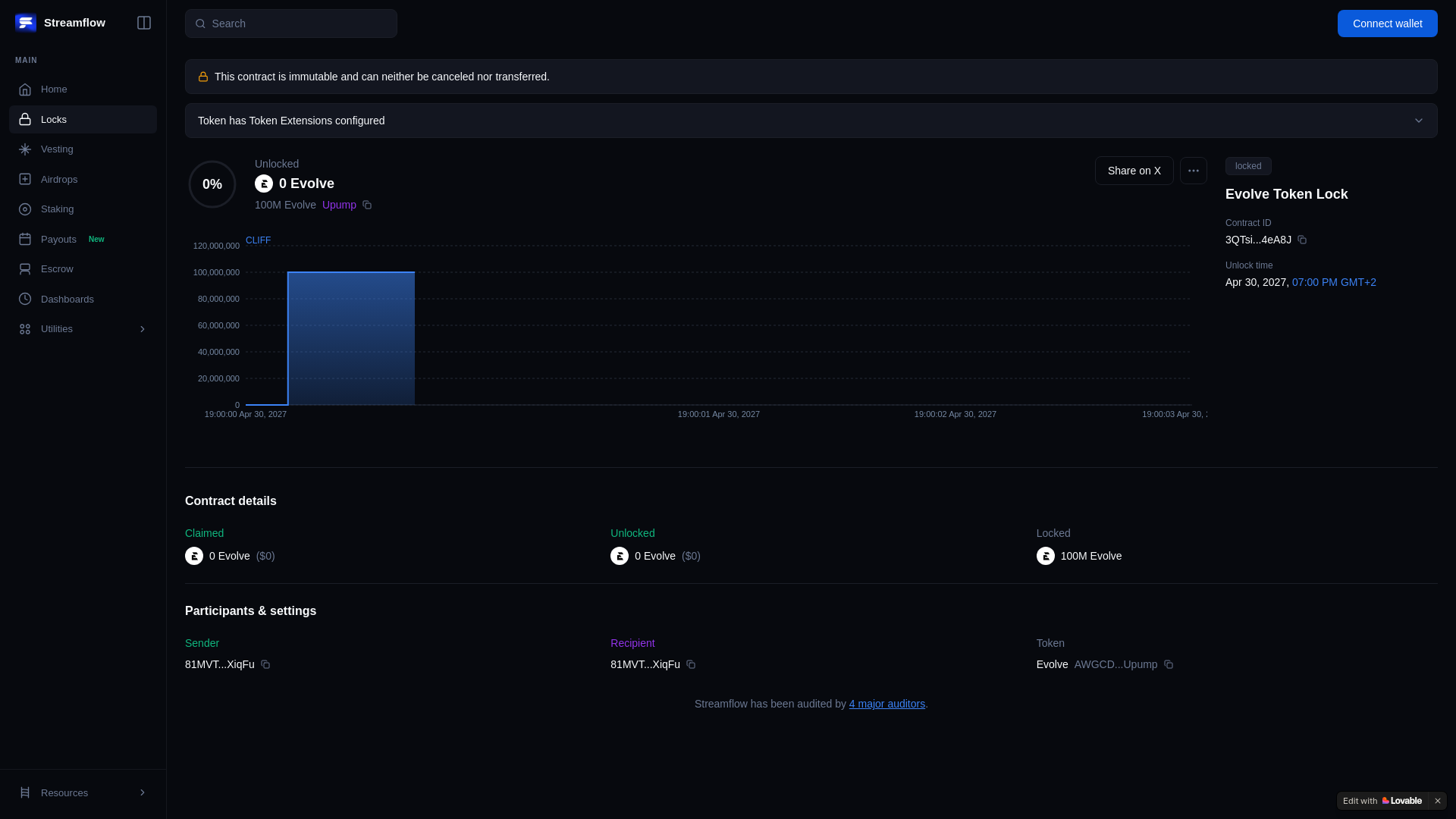Copy the Contract ID 3QTsi...4eA8J
Viewport: 1456px width, 819px height.
pos(1302,240)
